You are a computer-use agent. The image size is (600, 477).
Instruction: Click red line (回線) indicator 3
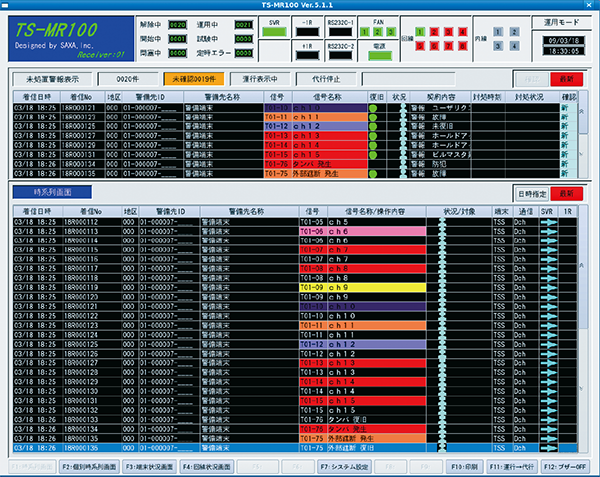pos(448,32)
